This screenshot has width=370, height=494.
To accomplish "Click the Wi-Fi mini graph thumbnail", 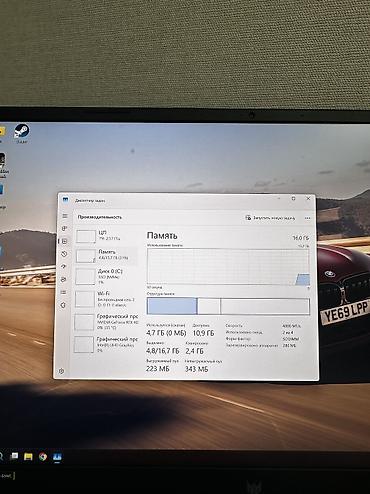I will 85,299.
